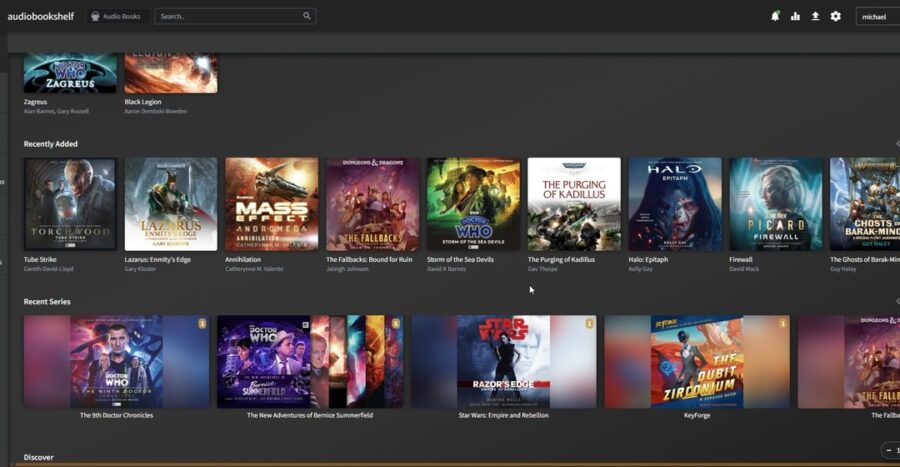
Task: Click the book count badge on the KeyForge series
Action: 782,324
